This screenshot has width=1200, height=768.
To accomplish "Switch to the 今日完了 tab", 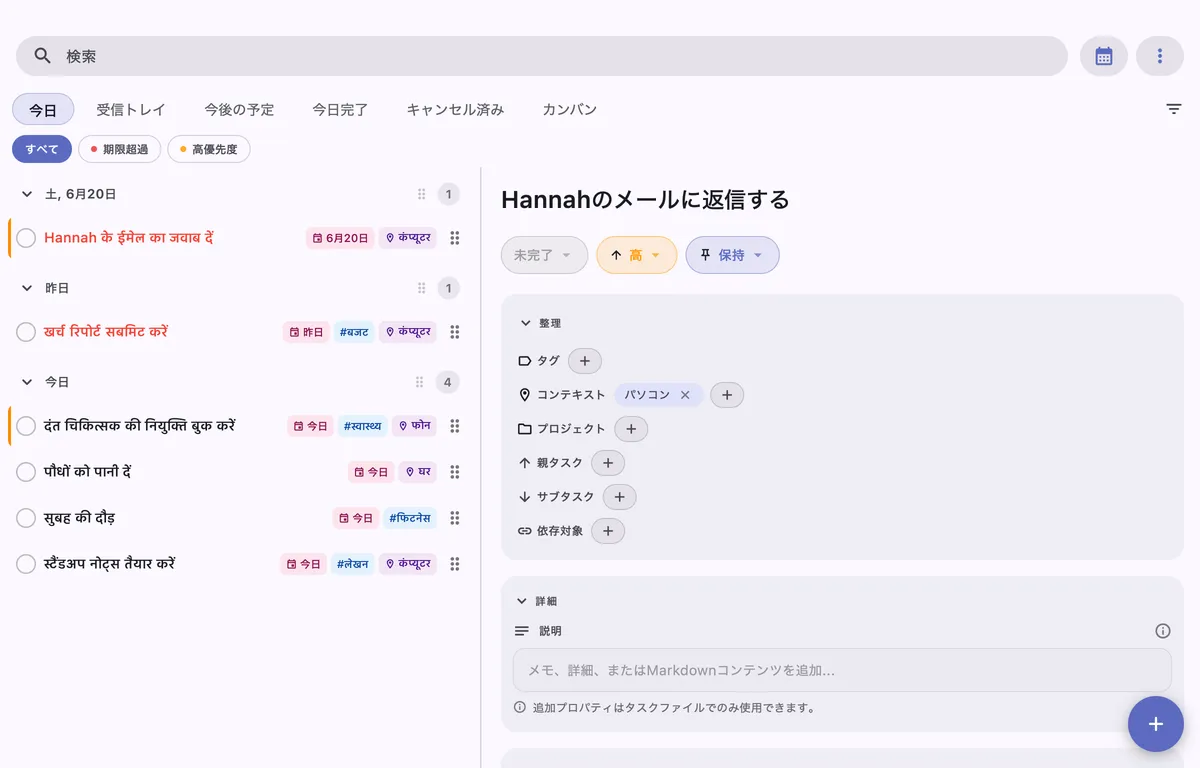I will coord(340,109).
